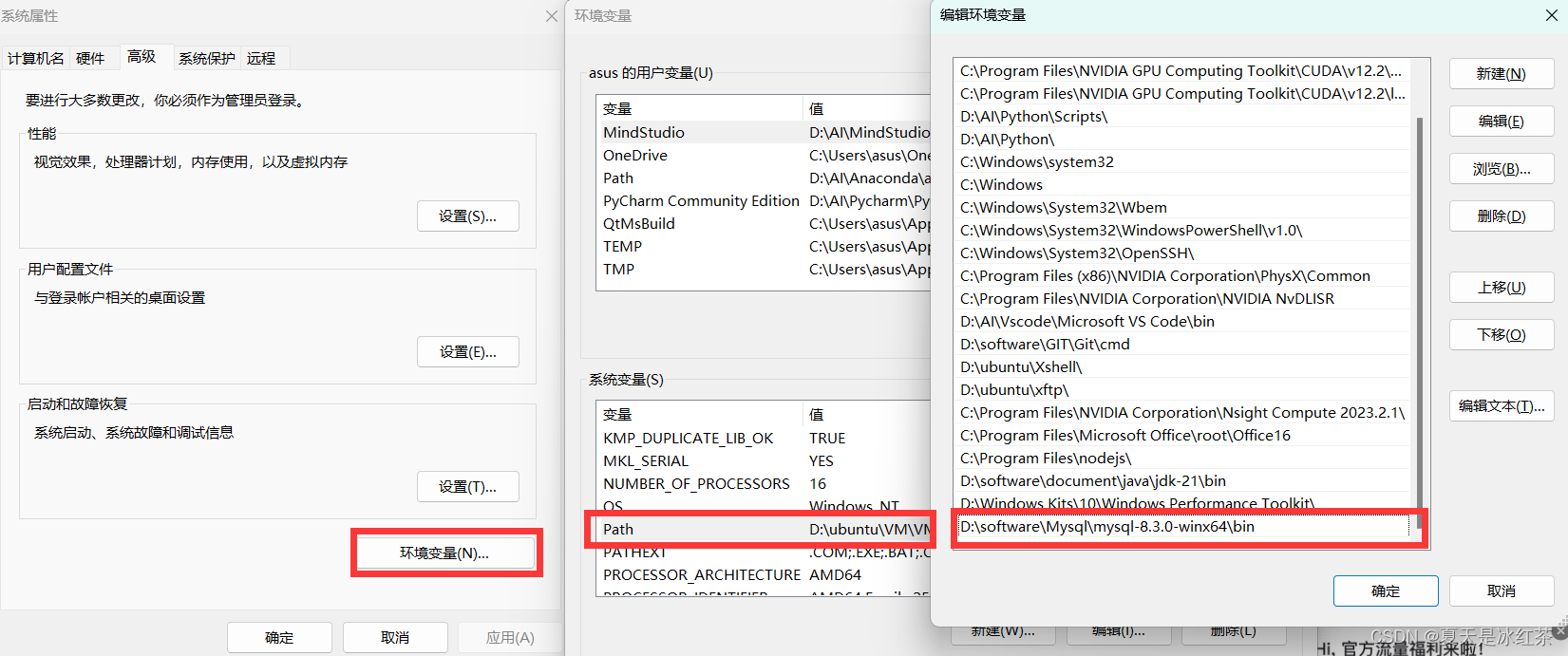Select PATHEXT system variable row
The image size is (1568, 656).
coord(765,552)
